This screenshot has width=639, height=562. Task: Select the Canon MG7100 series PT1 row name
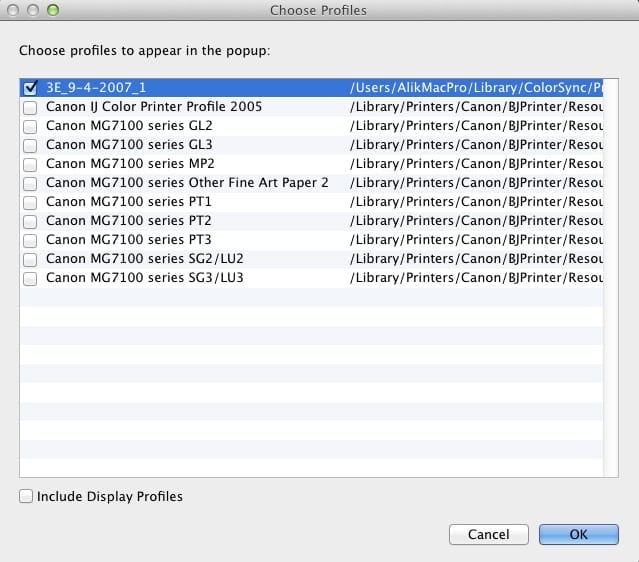(129, 202)
